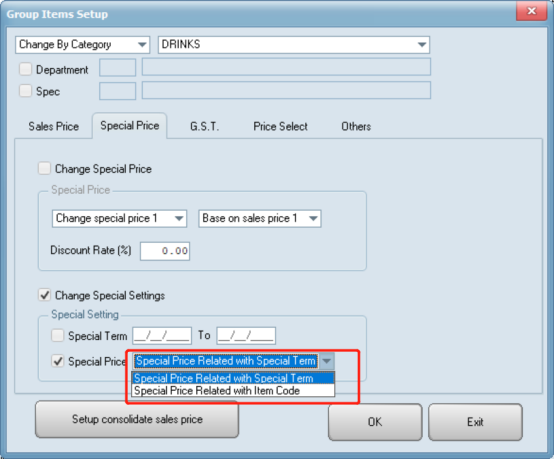Select the Others tab

(x=356, y=126)
